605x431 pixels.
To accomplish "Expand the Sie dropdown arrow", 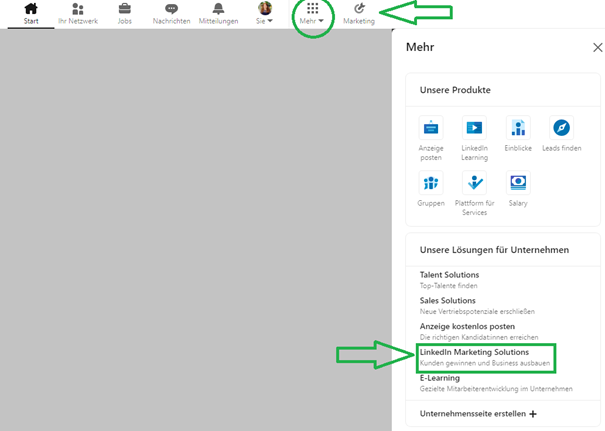I will pyautogui.click(x=270, y=21).
